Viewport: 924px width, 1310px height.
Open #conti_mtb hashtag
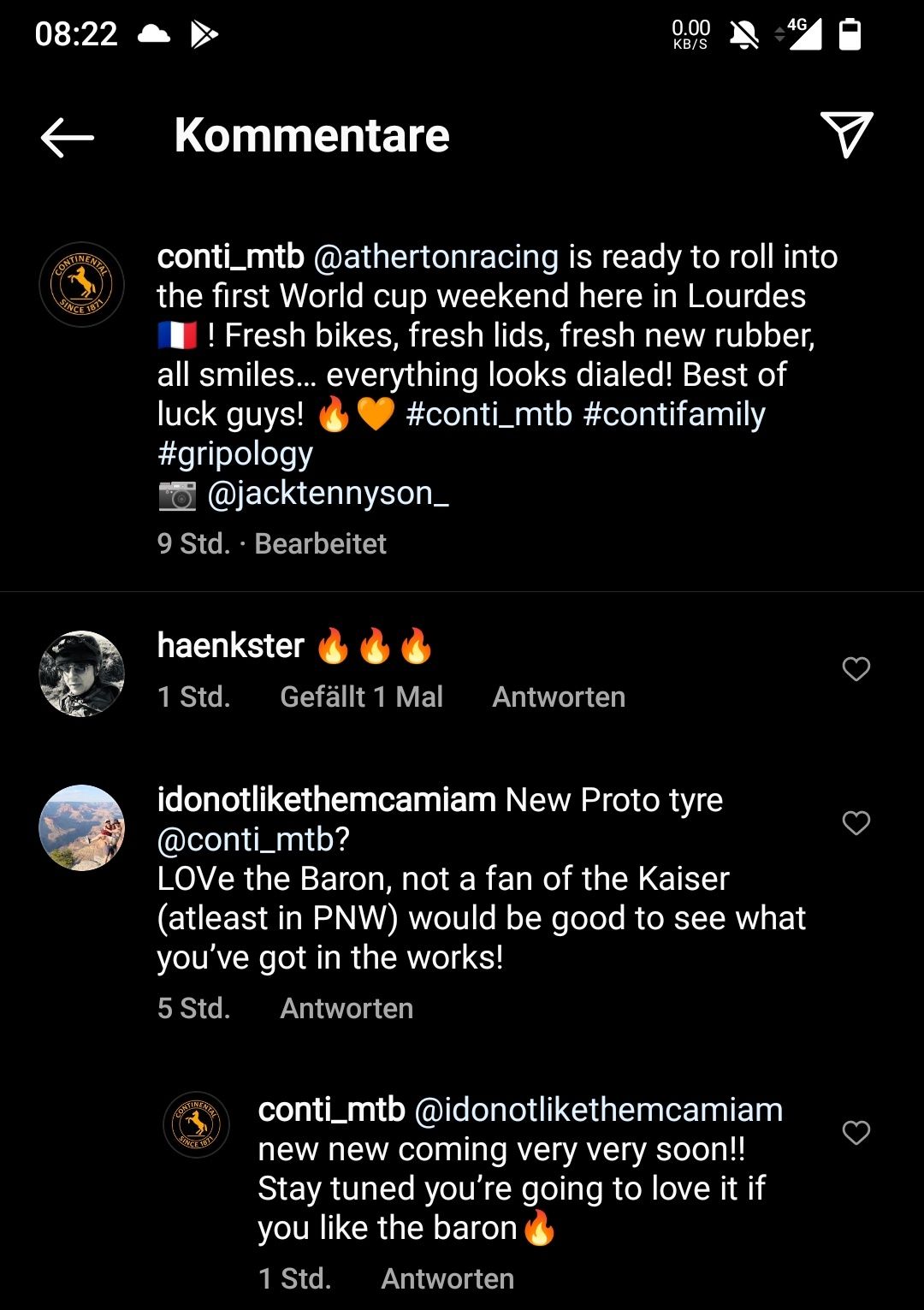tap(489, 414)
